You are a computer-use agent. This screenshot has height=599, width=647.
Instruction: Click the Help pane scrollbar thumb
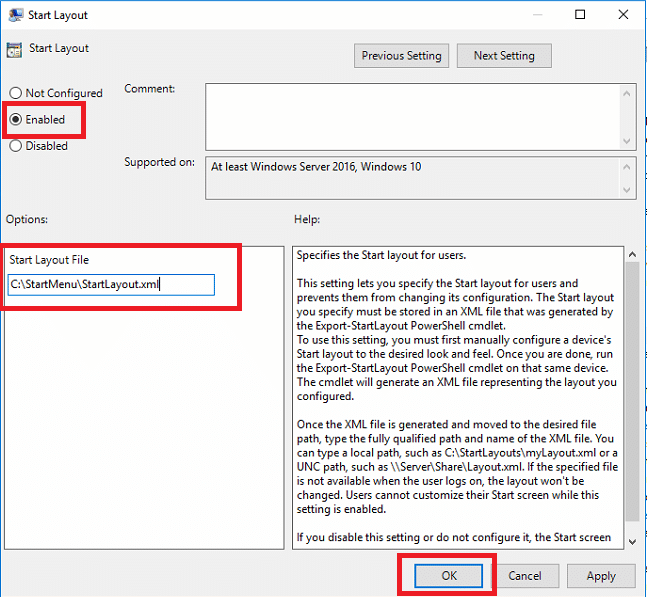coord(632,391)
